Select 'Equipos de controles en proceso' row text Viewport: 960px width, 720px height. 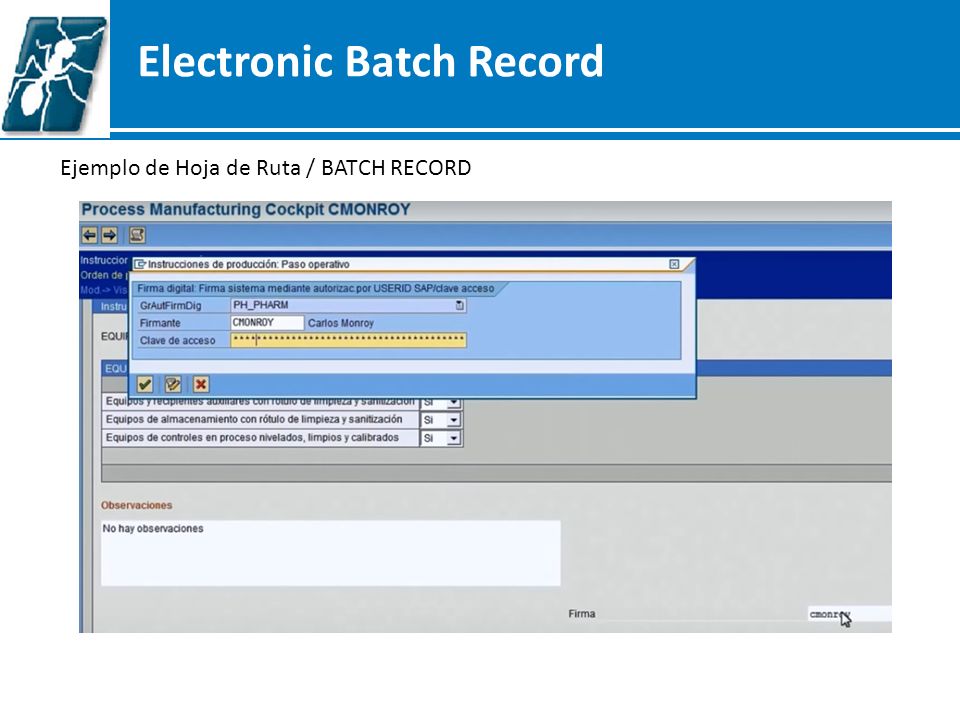point(252,438)
